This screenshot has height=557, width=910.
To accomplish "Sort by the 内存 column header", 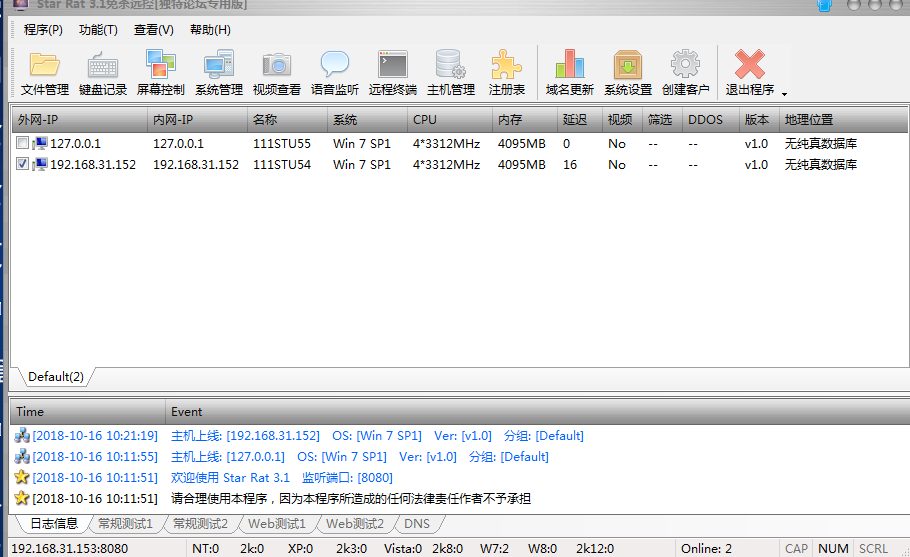I will tap(525, 120).
